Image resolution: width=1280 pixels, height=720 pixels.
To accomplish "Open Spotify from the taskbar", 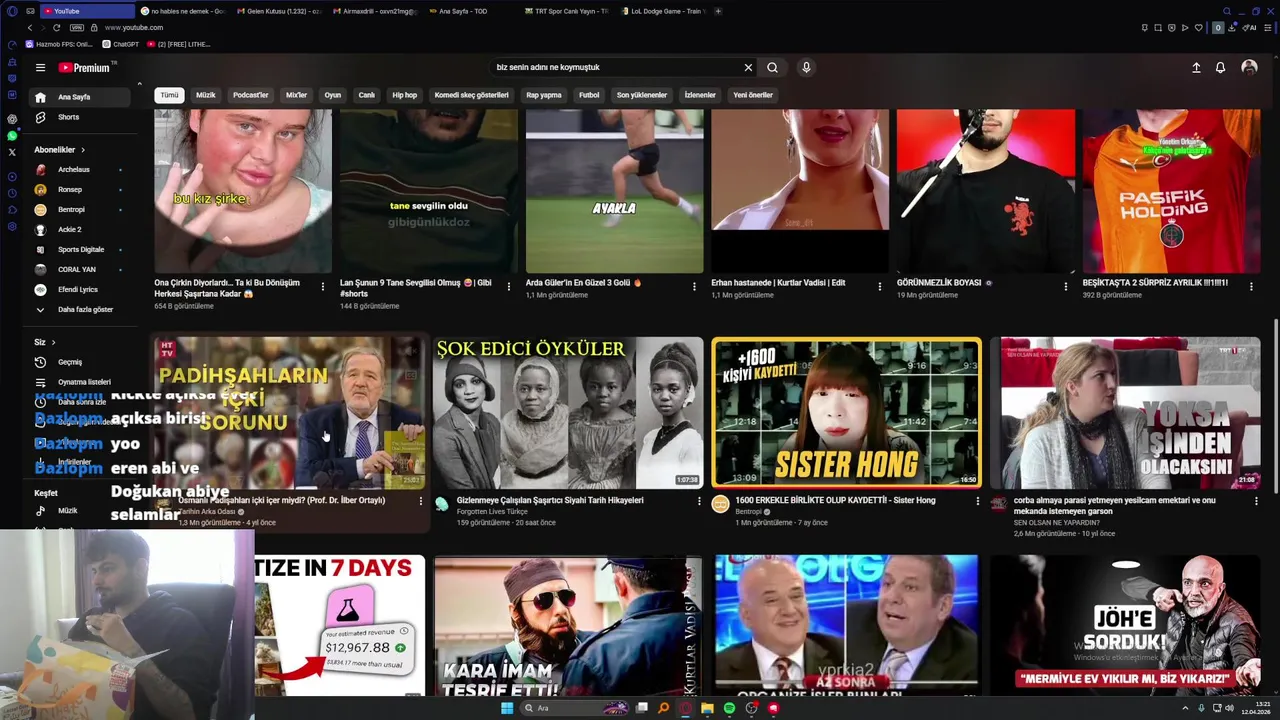I will click(729, 708).
